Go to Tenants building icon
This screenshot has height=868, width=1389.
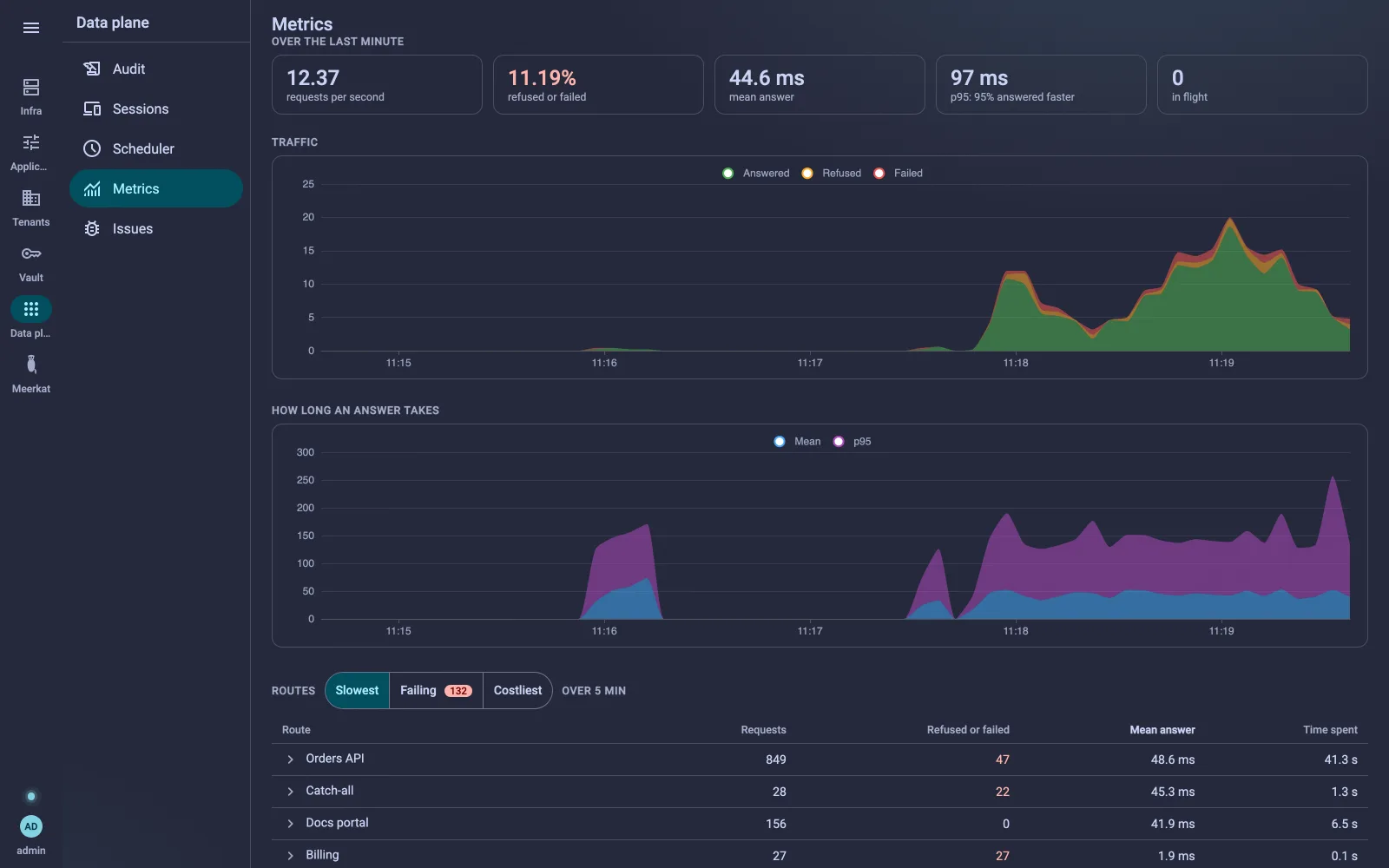[31, 198]
